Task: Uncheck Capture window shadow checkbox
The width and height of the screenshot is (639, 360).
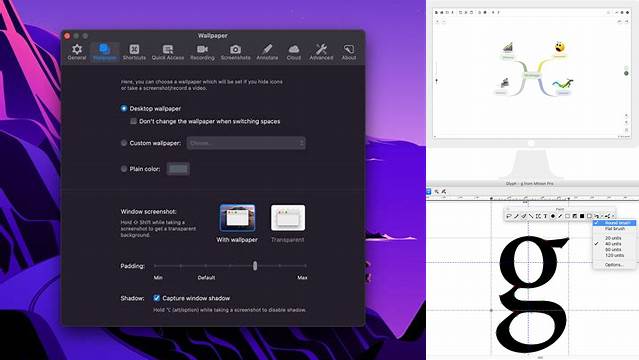Action: point(156,298)
